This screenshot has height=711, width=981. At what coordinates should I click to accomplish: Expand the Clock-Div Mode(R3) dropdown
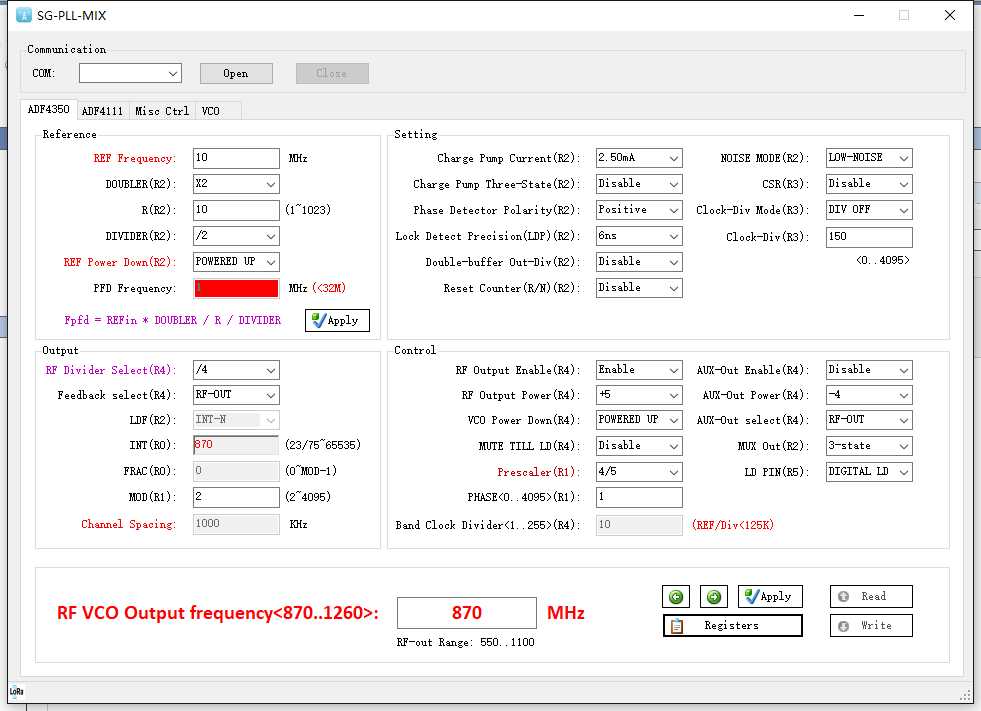[x=869, y=210]
